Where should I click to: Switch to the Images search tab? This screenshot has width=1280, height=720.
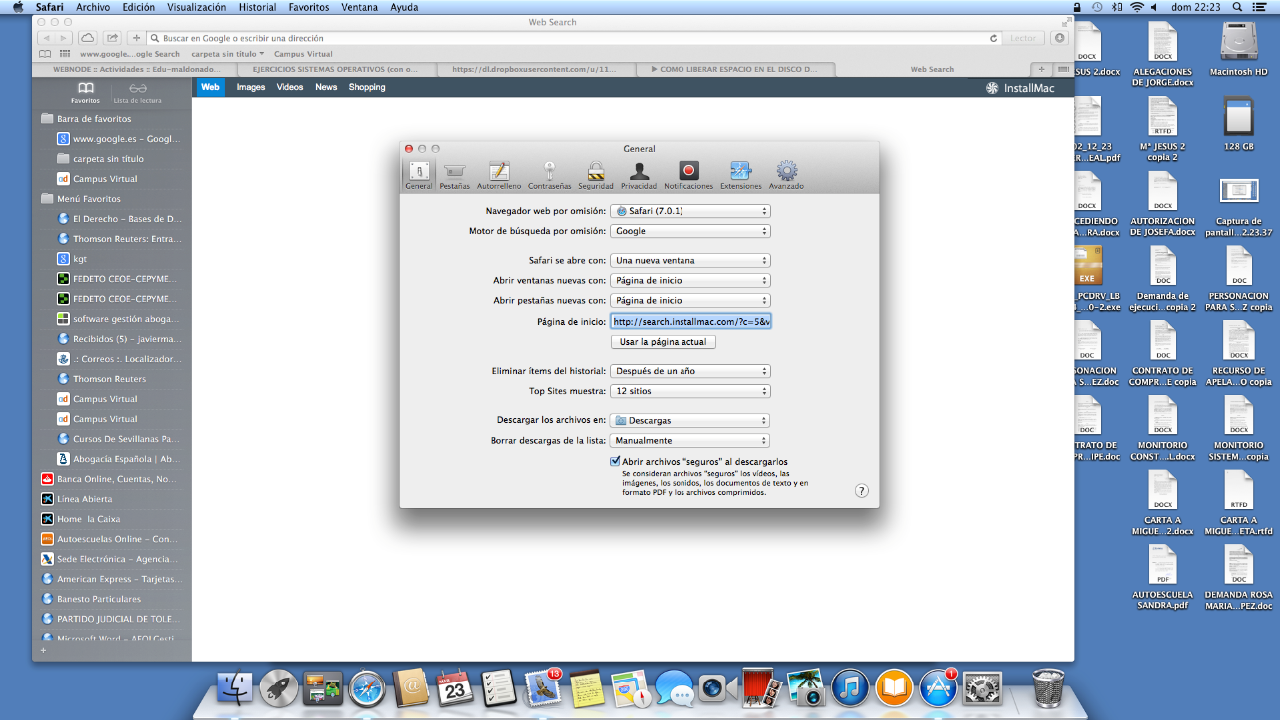251,87
